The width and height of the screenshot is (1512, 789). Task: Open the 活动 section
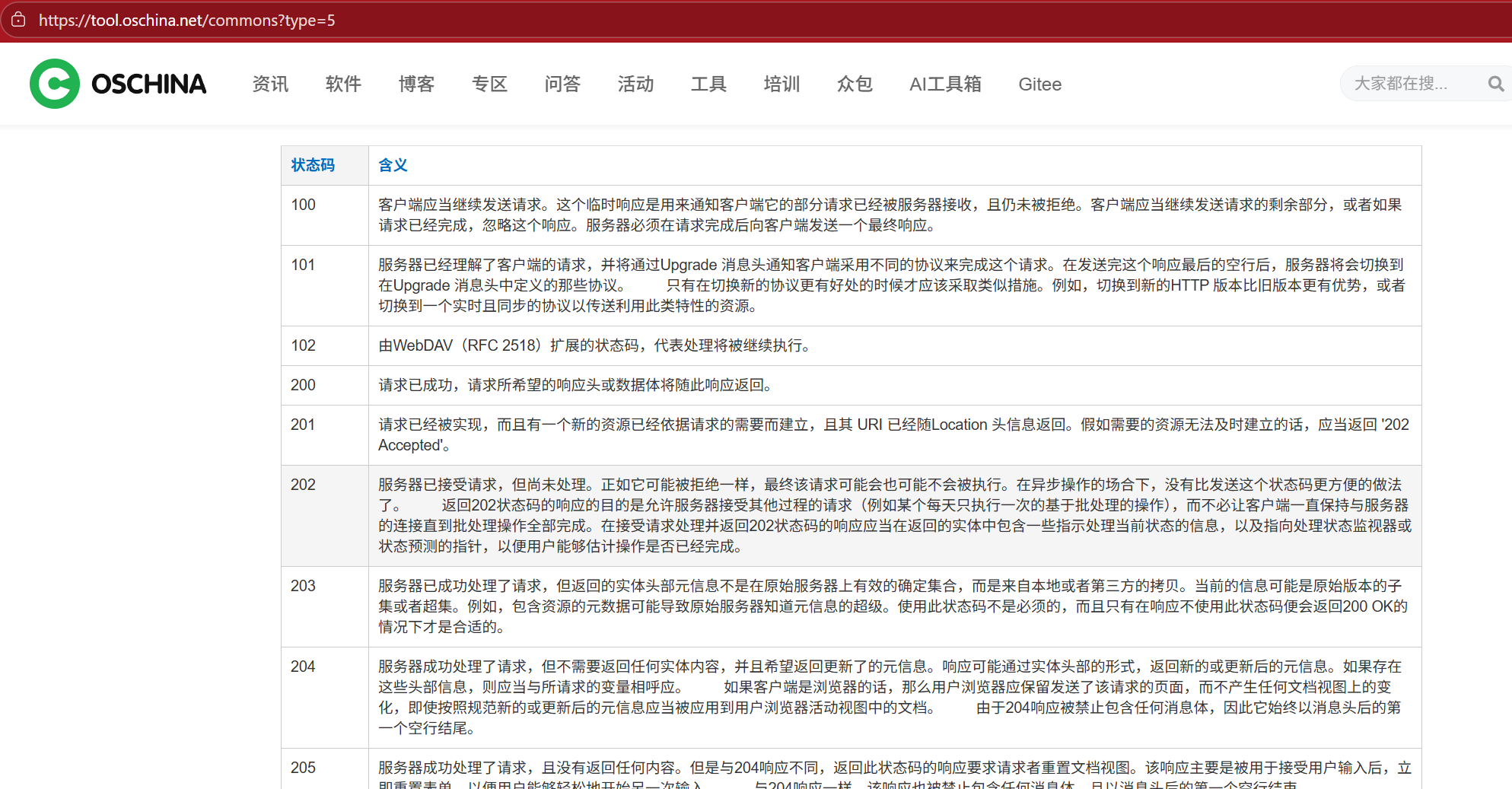click(x=635, y=84)
